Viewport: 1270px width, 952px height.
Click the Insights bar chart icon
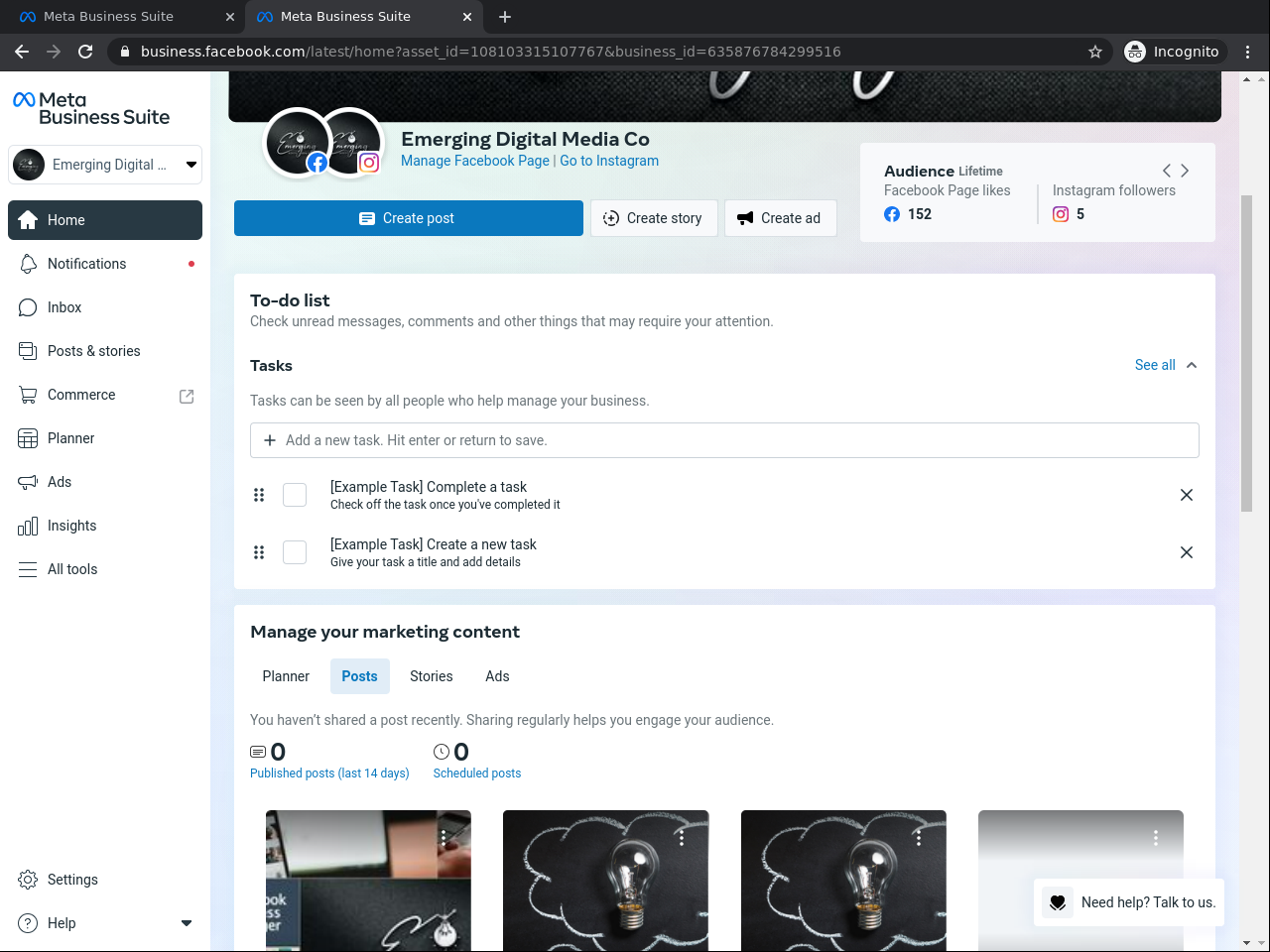click(x=28, y=526)
